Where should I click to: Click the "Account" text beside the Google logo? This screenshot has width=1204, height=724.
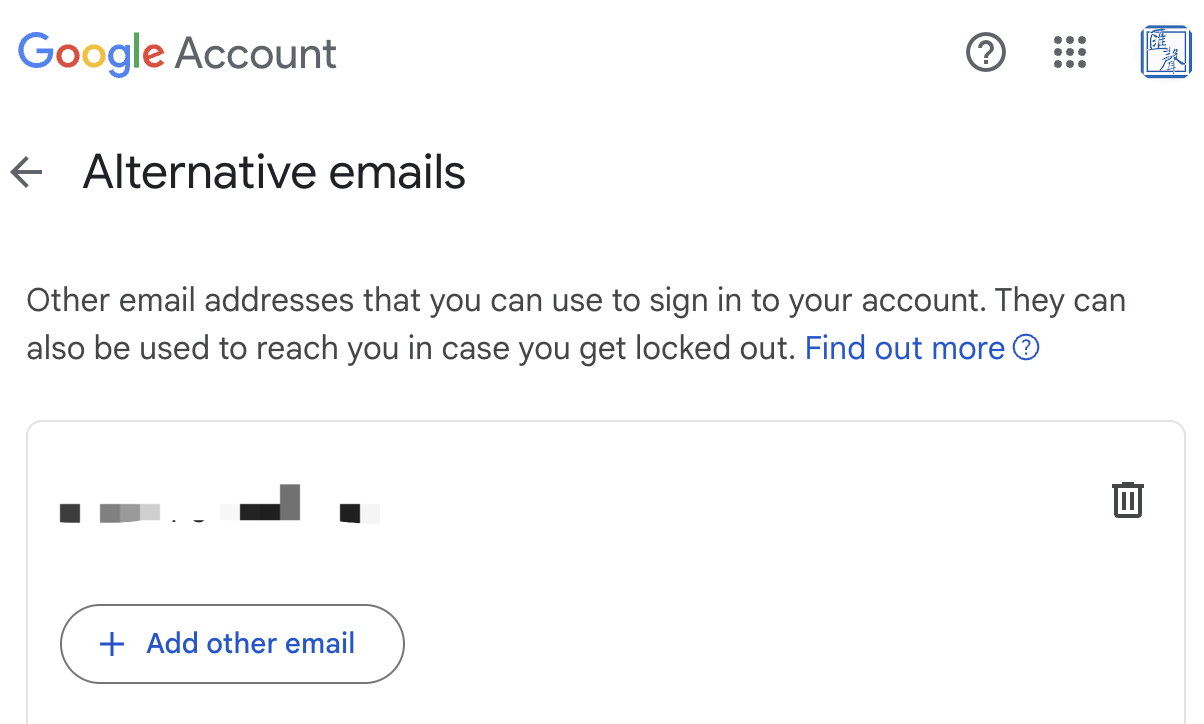(x=256, y=53)
